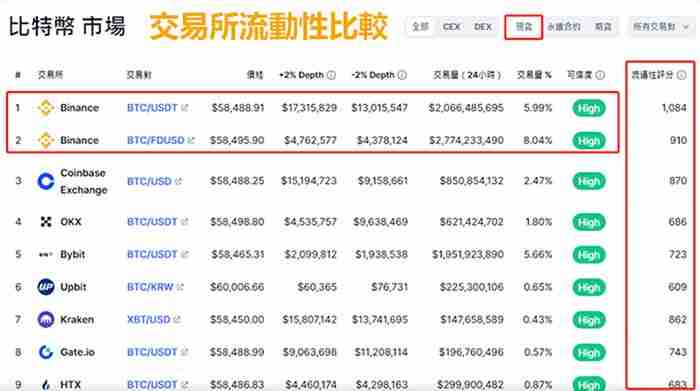Open the 所有交易對 pairs dropdown
The image size is (700, 391).
tap(661, 27)
